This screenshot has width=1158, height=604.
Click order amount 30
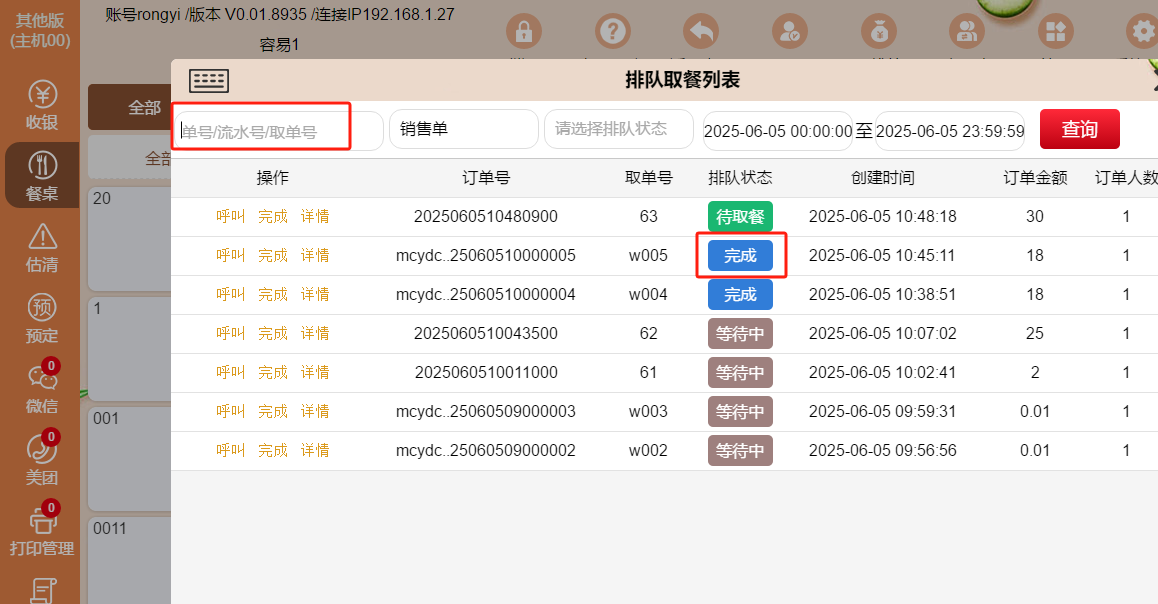coord(1035,216)
